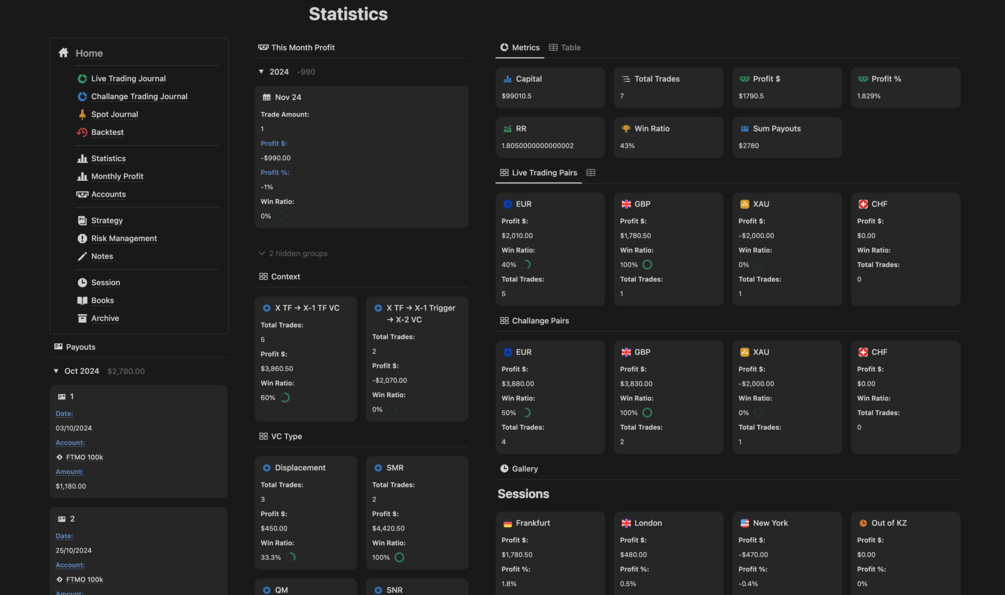Click XAU gold icon in Challange Pairs

coord(745,352)
